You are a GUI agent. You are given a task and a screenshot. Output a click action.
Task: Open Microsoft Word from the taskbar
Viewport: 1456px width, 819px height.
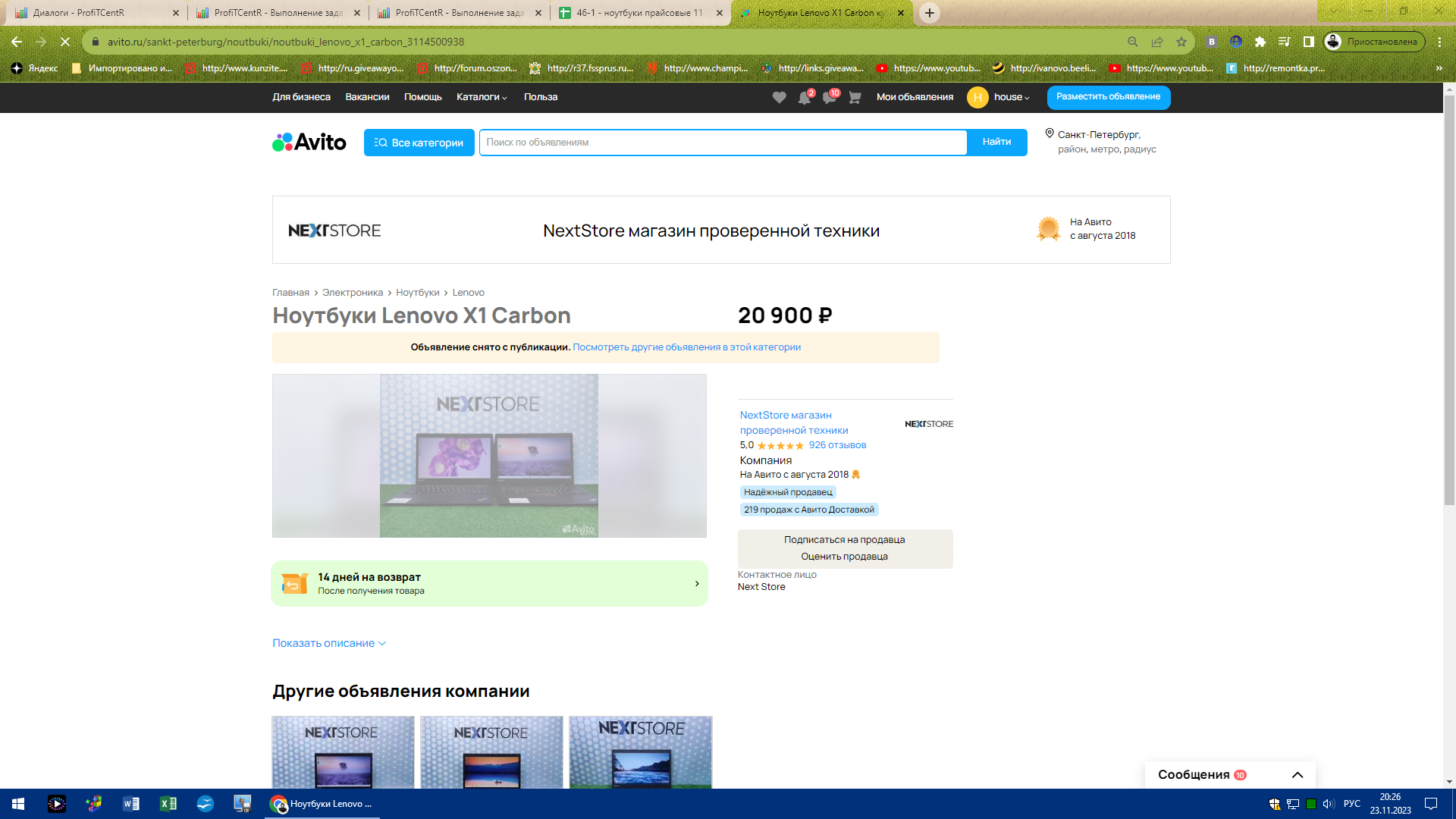130,803
